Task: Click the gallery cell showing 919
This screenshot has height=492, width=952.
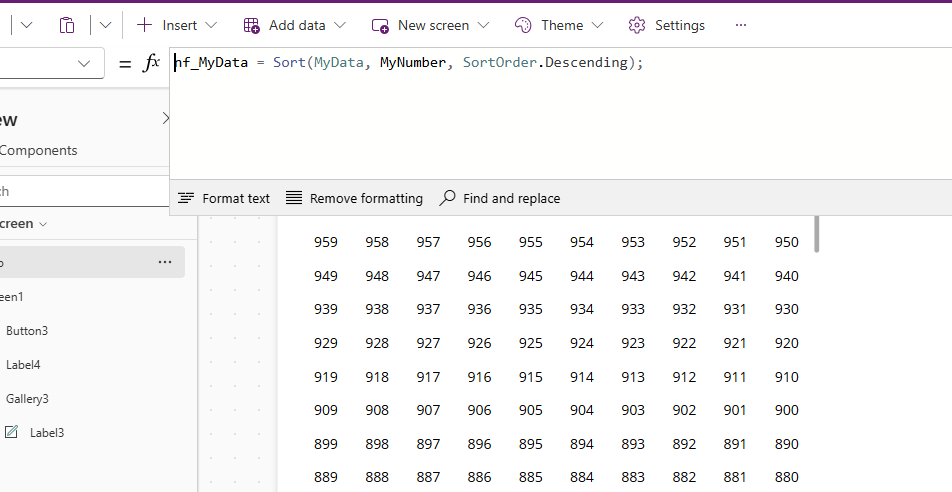Action: click(326, 378)
